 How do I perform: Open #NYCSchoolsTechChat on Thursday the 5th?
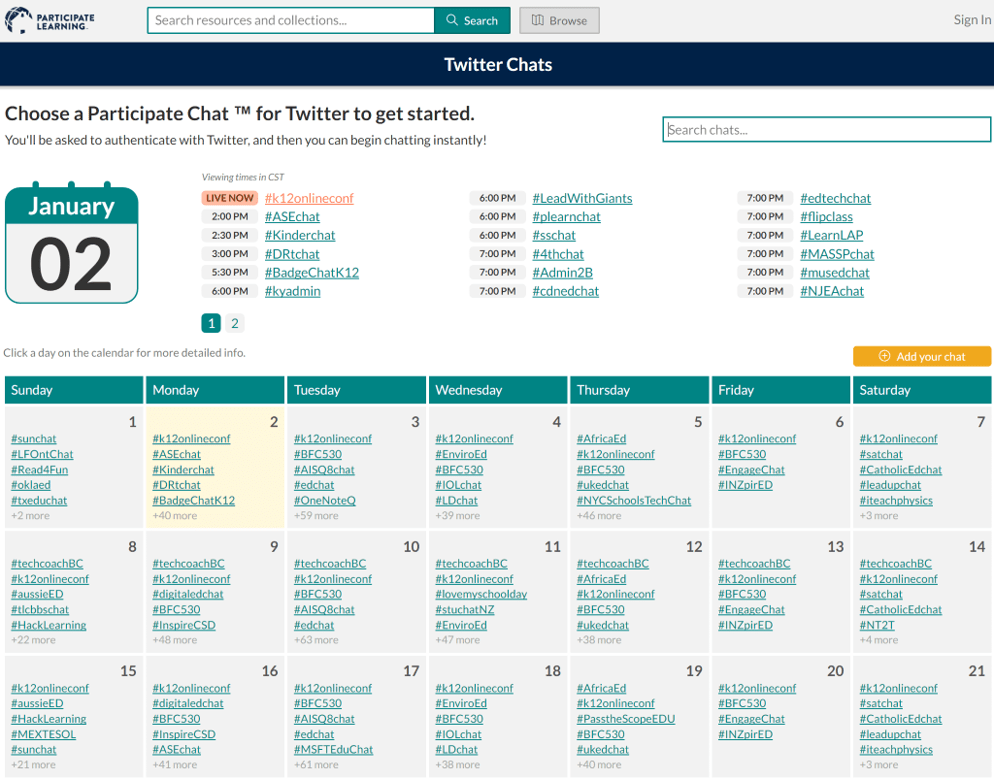(634, 500)
